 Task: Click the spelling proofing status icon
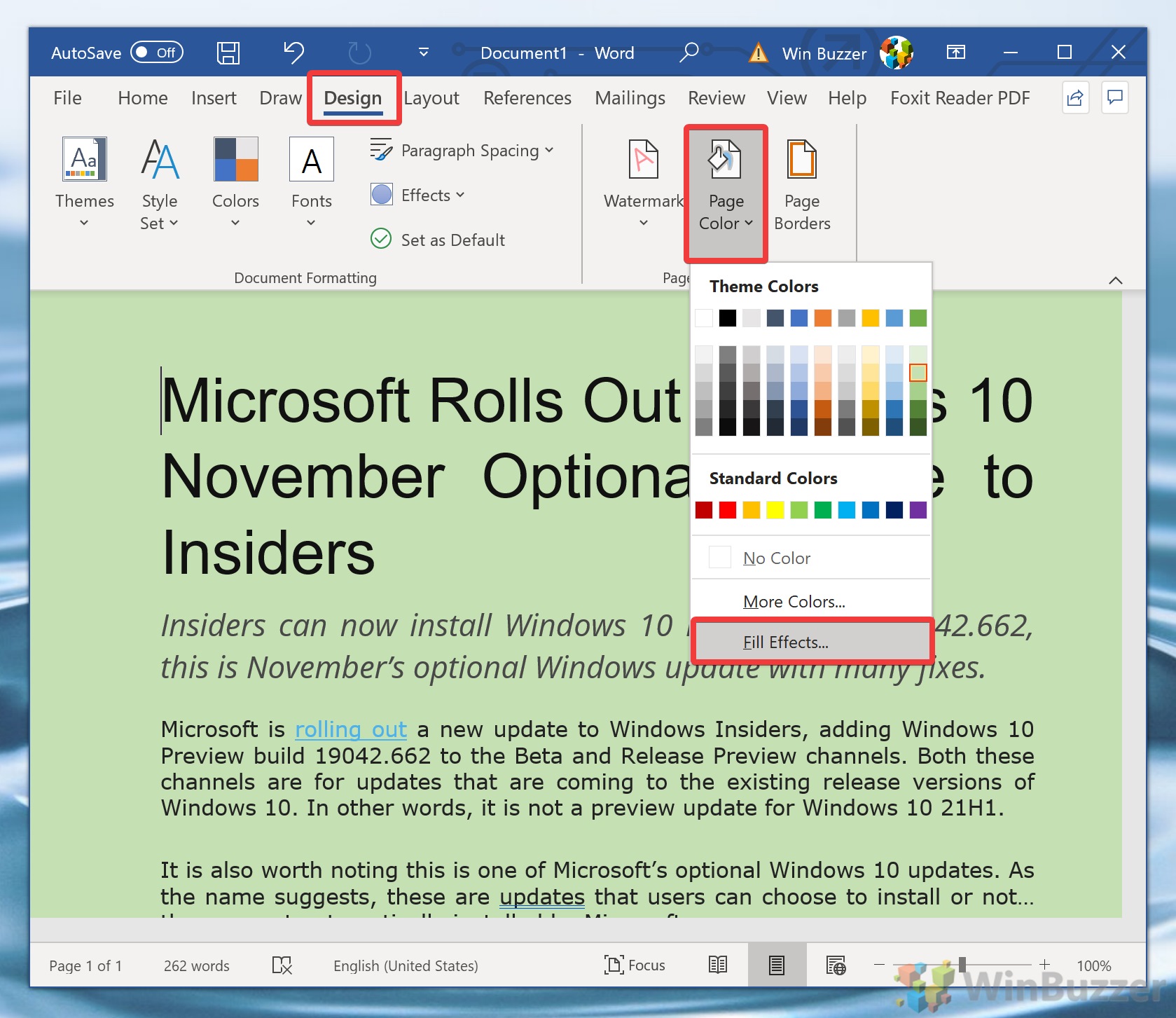282,965
